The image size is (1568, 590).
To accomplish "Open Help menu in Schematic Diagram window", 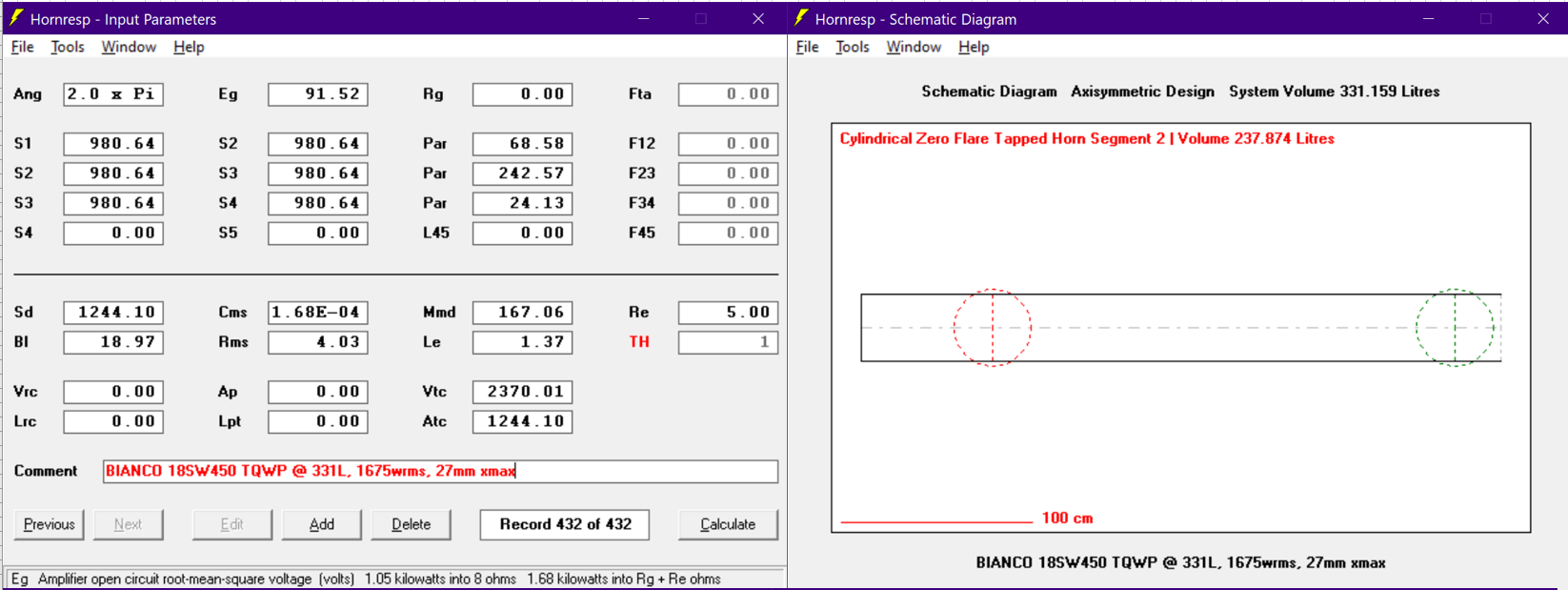I will tap(974, 47).
